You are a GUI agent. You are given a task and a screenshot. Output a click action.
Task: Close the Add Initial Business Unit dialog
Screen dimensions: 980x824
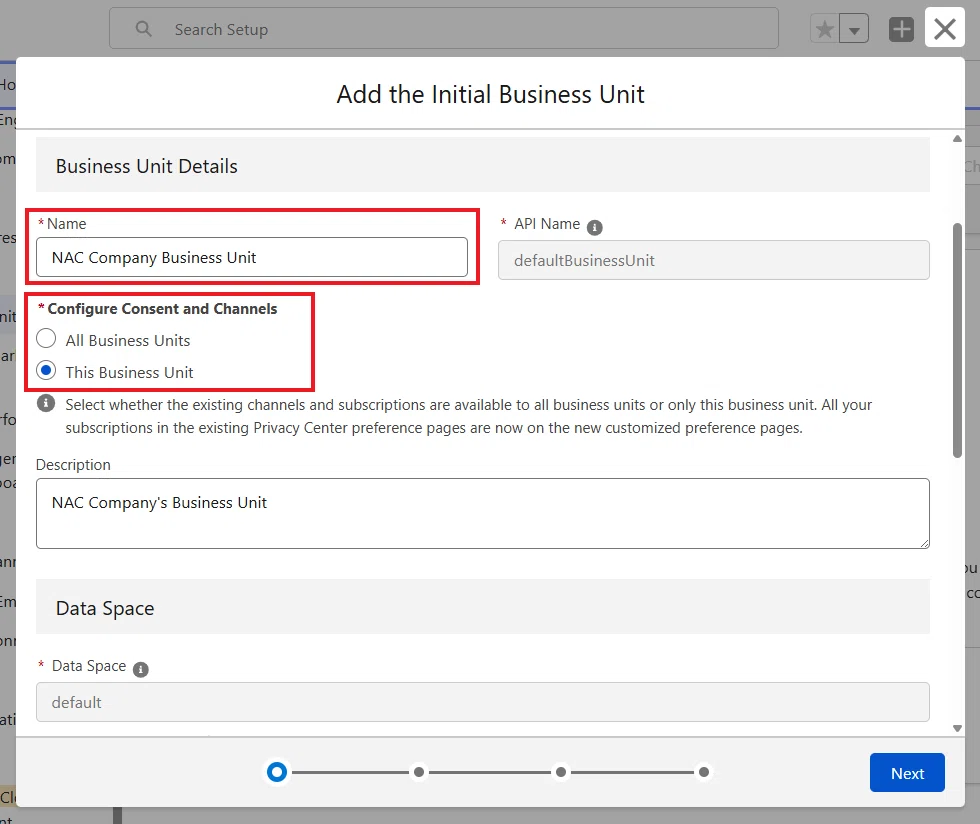pos(944,28)
